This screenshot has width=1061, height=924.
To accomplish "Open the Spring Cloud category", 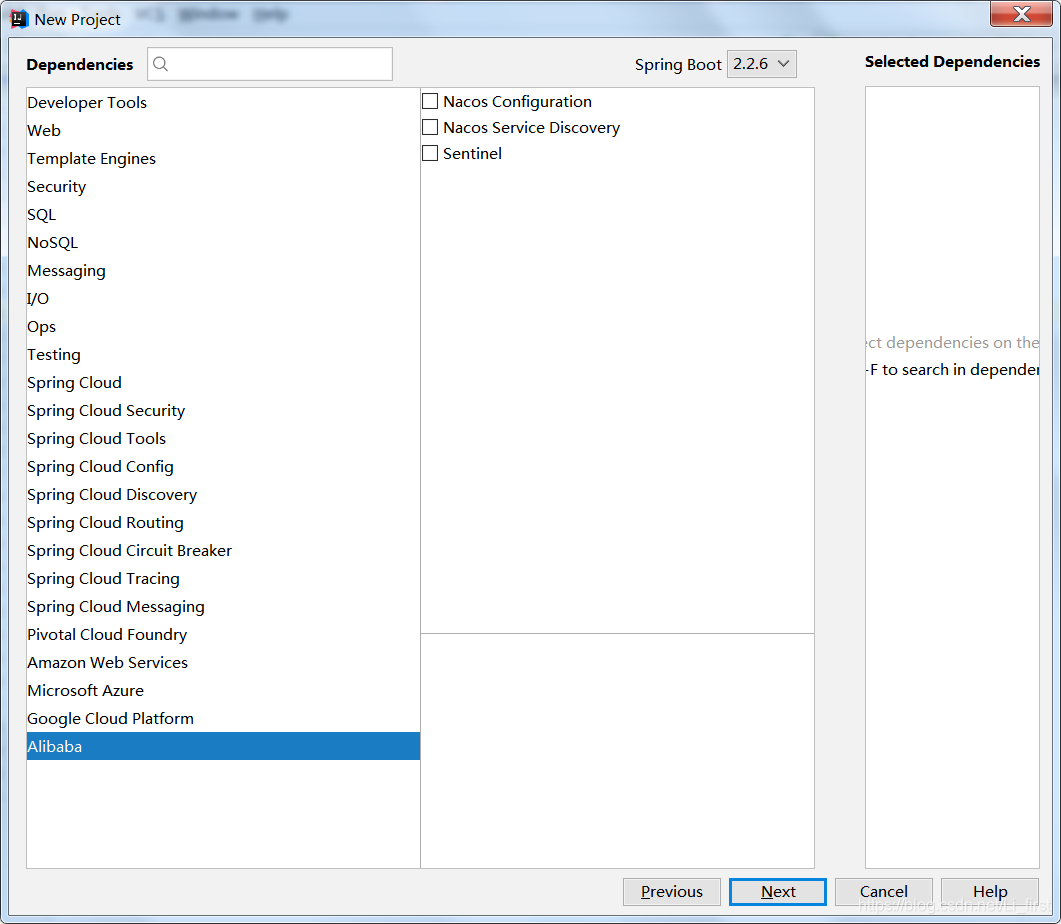I will (x=223, y=383).
